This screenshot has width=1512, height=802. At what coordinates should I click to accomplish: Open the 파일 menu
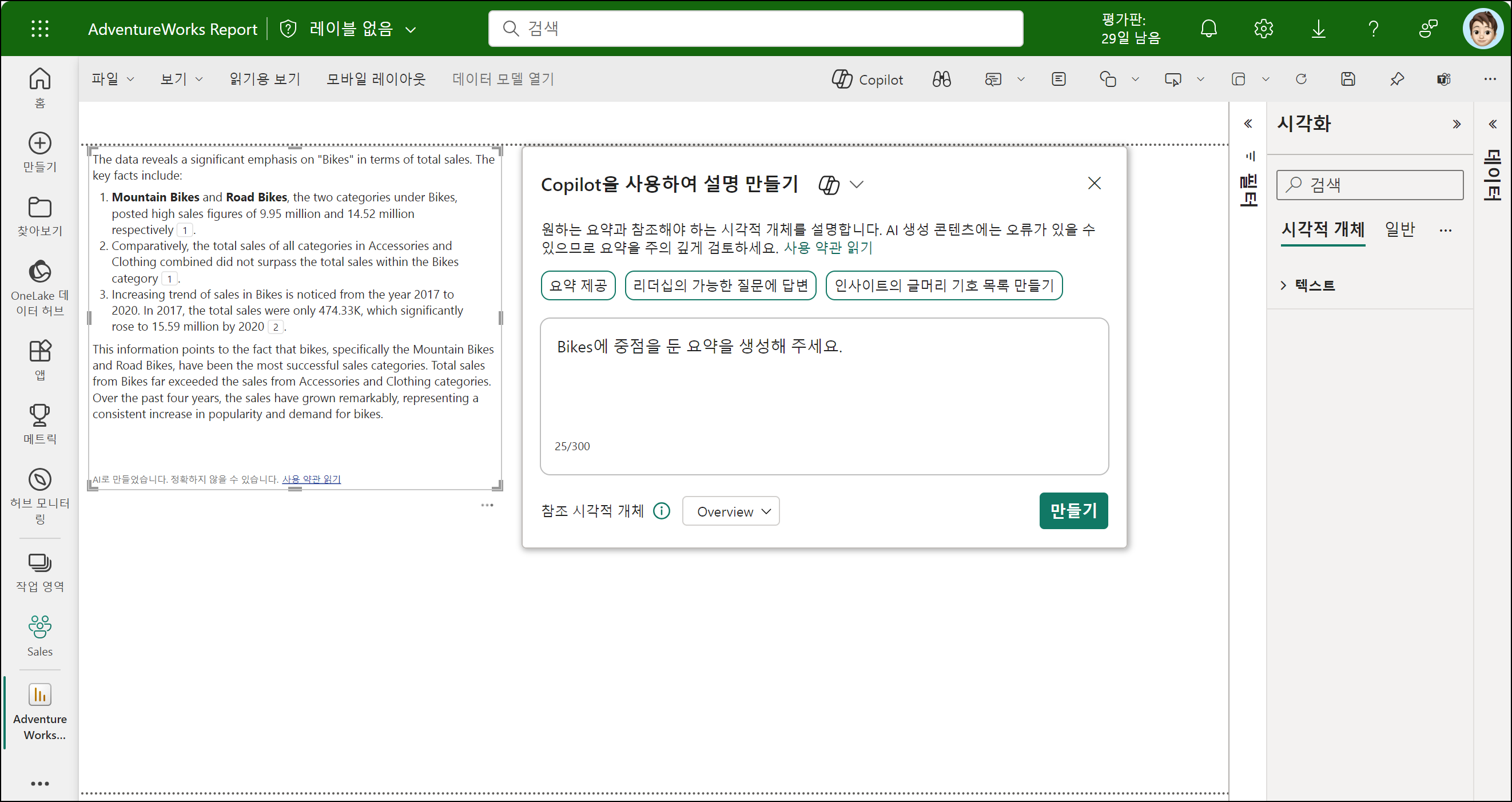pos(112,79)
